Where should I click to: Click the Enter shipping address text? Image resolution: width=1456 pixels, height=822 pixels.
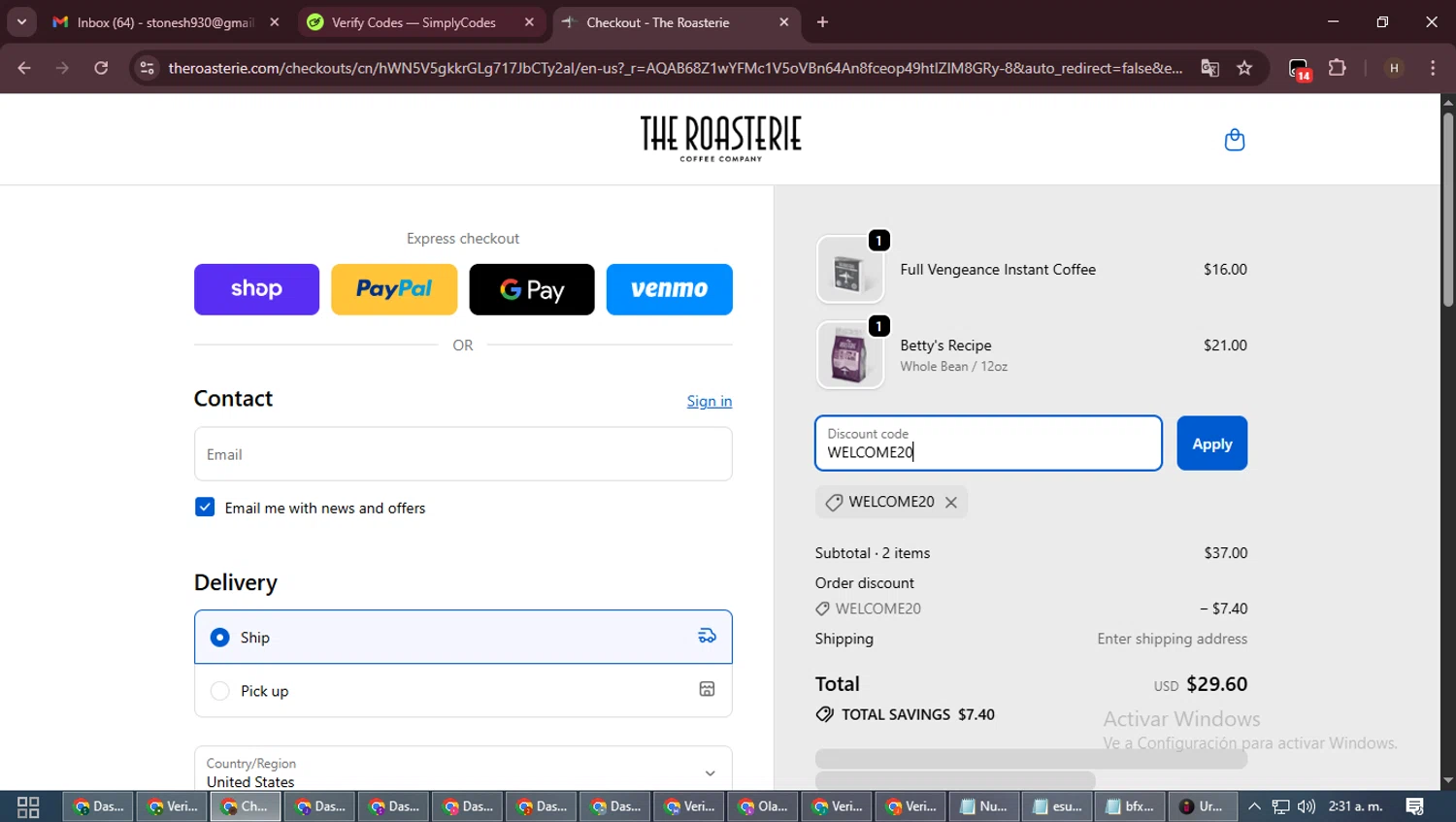pyautogui.click(x=1172, y=639)
